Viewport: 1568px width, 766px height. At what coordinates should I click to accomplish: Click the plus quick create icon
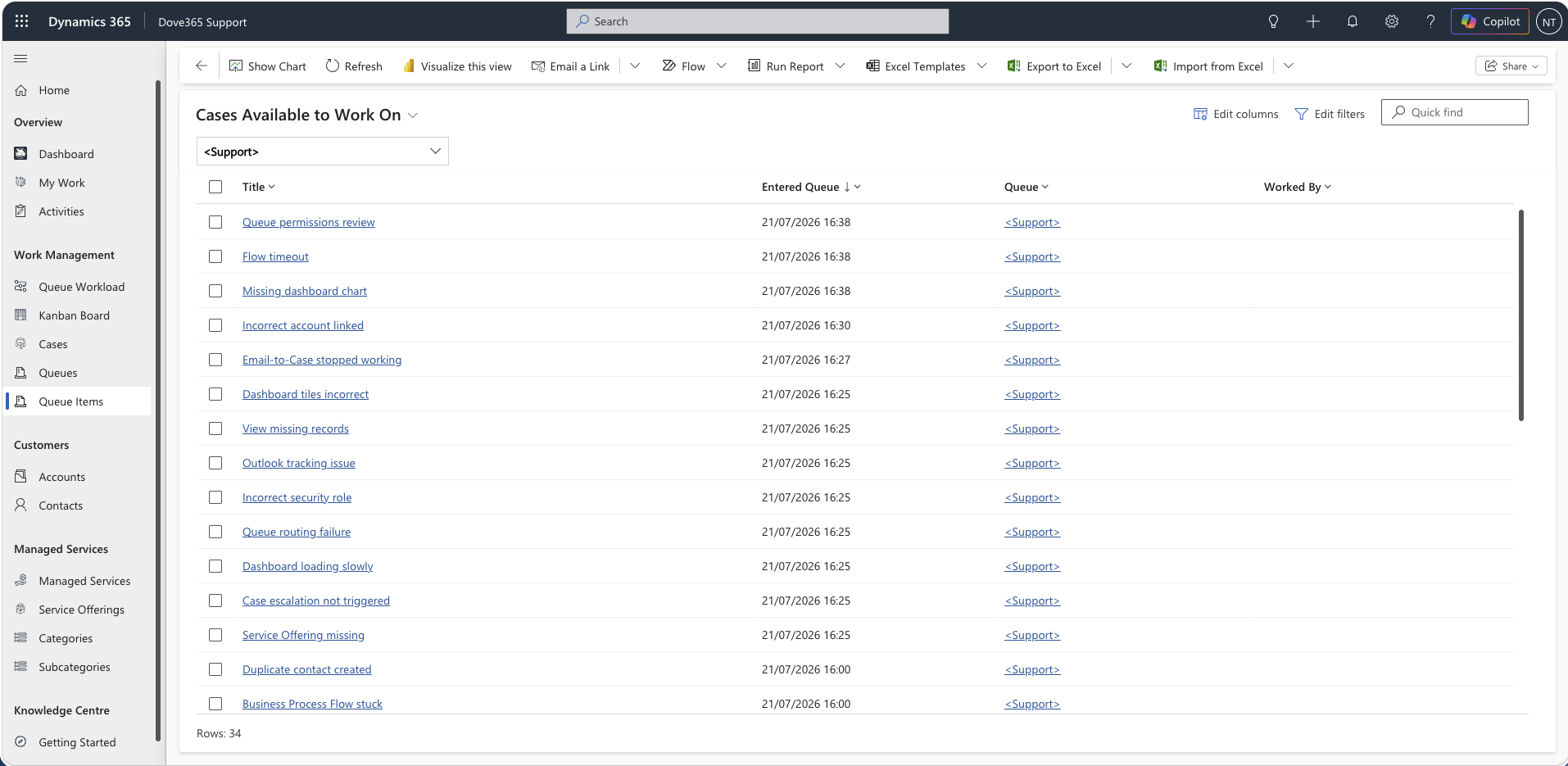(x=1312, y=21)
